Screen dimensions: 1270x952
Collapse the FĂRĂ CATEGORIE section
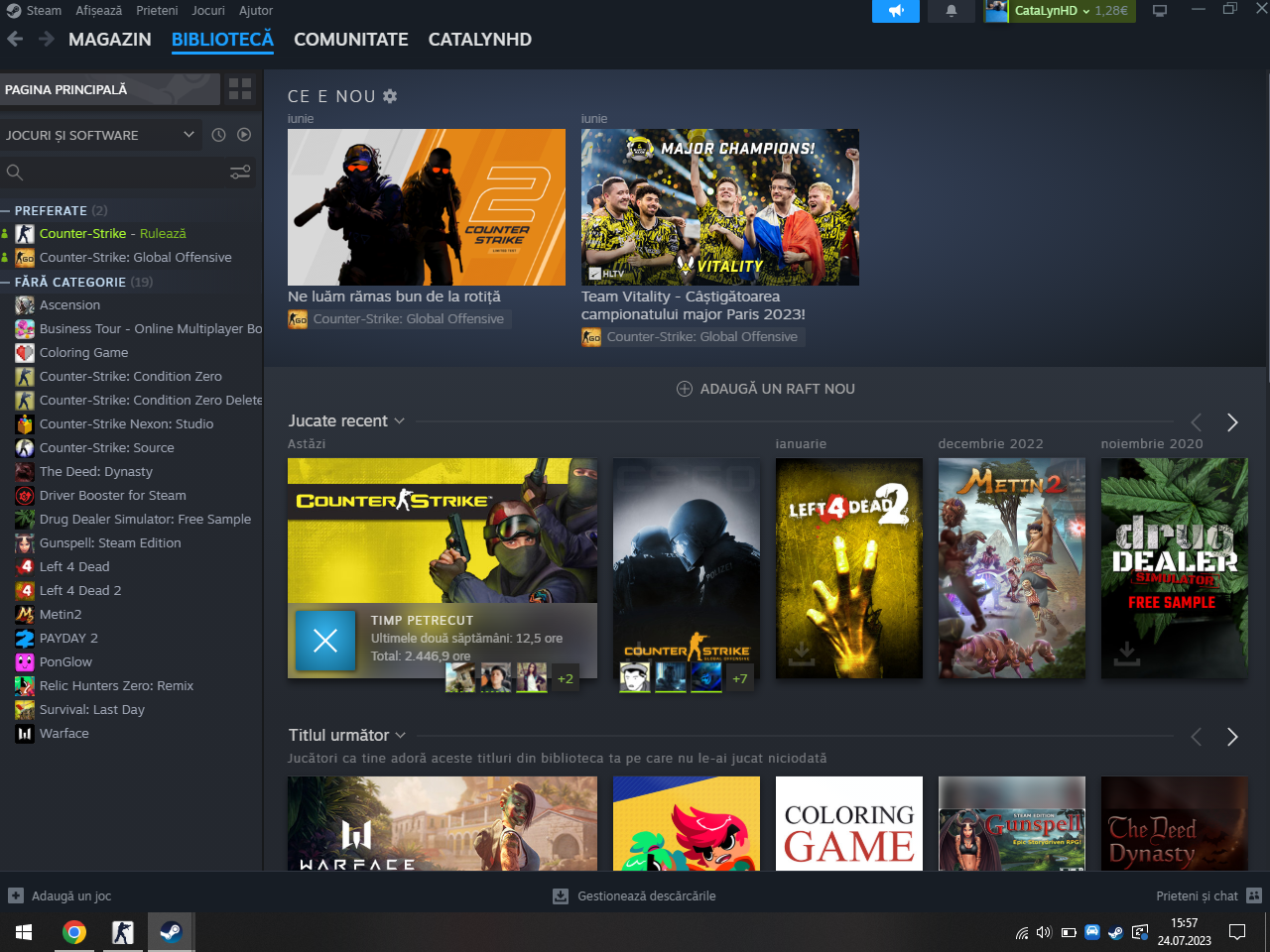(6, 283)
